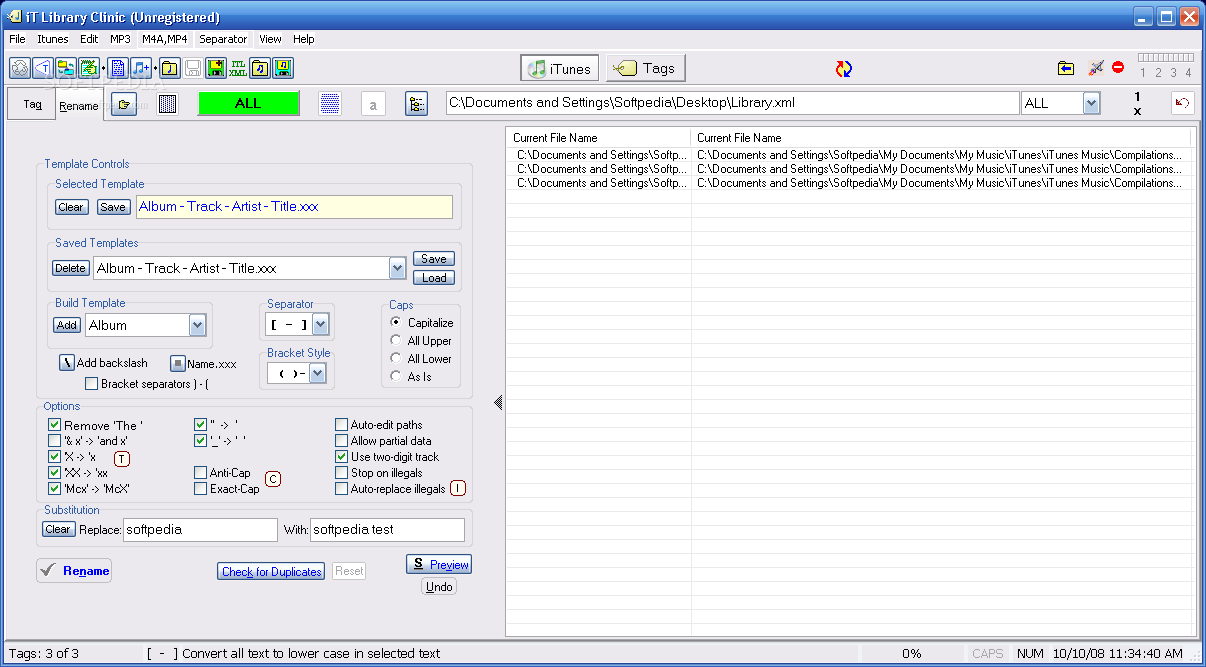Click the red stop circle icon
Viewport: 1206px width, 667px height.
pos(1118,68)
